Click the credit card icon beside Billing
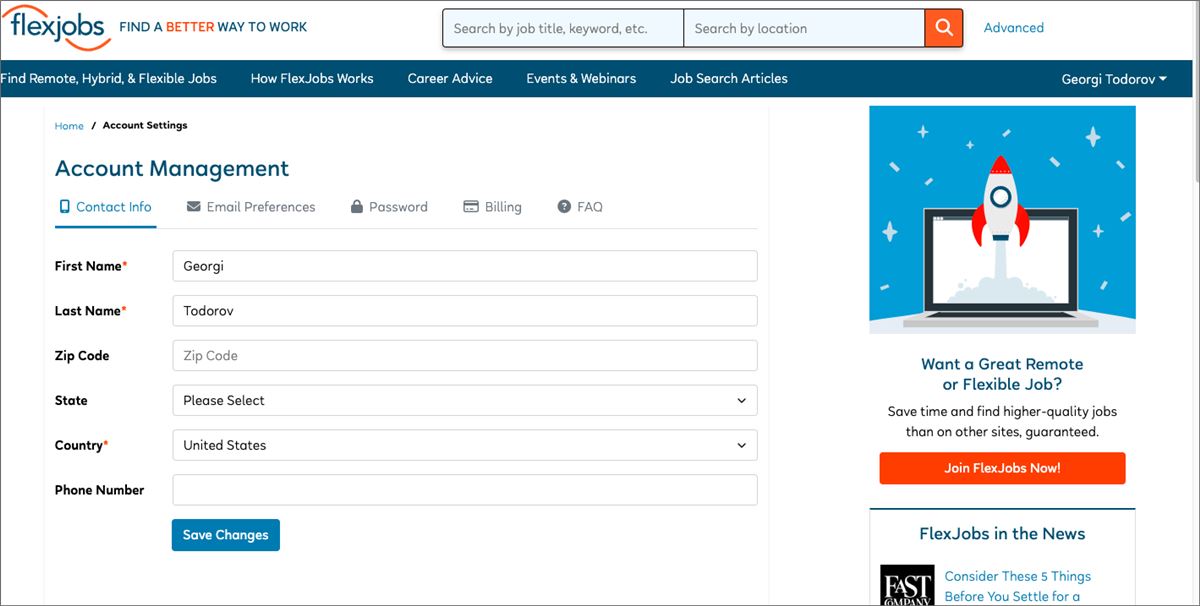The width and height of the screenshot is (1200, 606). tap(471, 207)
